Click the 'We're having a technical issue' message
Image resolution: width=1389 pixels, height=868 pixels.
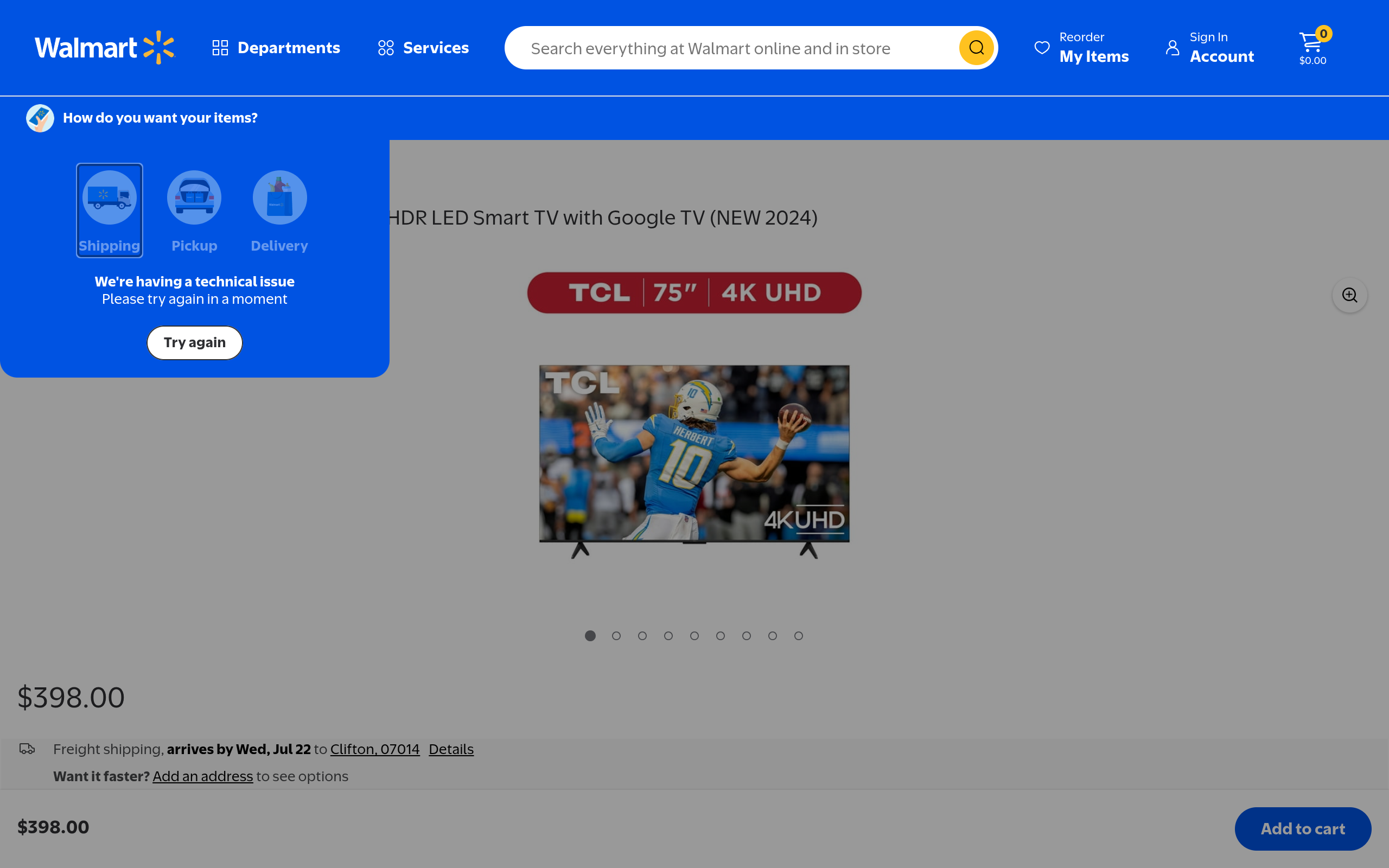pos(195,282)
